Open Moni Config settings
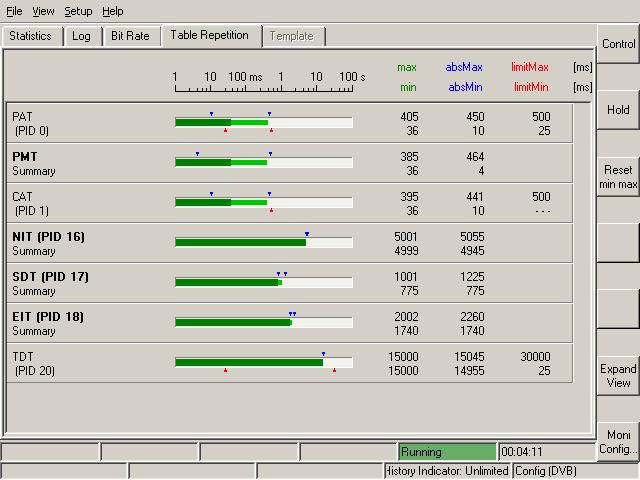This screenshot has height=480, width=640. (618, 442)
